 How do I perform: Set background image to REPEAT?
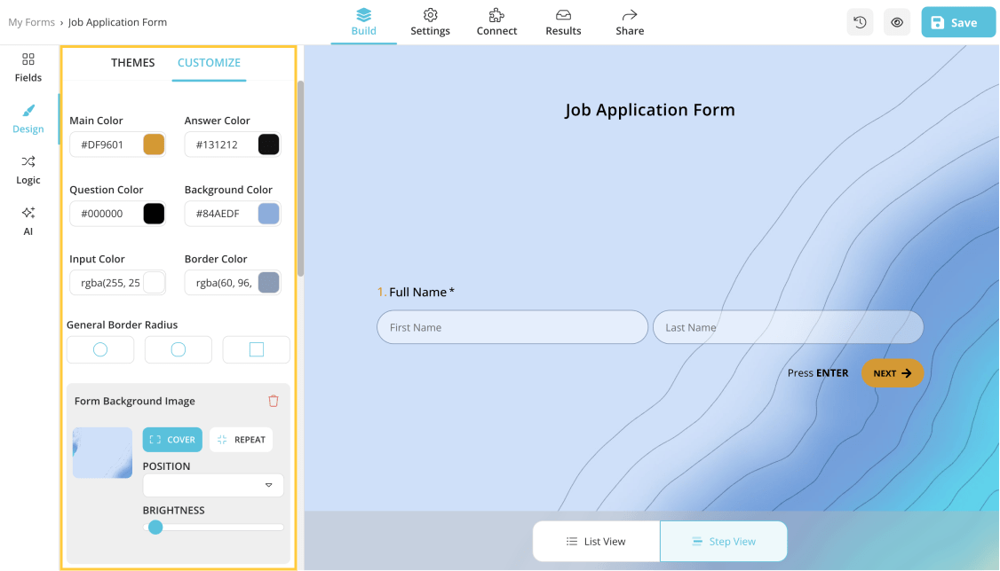click(241, 440)
